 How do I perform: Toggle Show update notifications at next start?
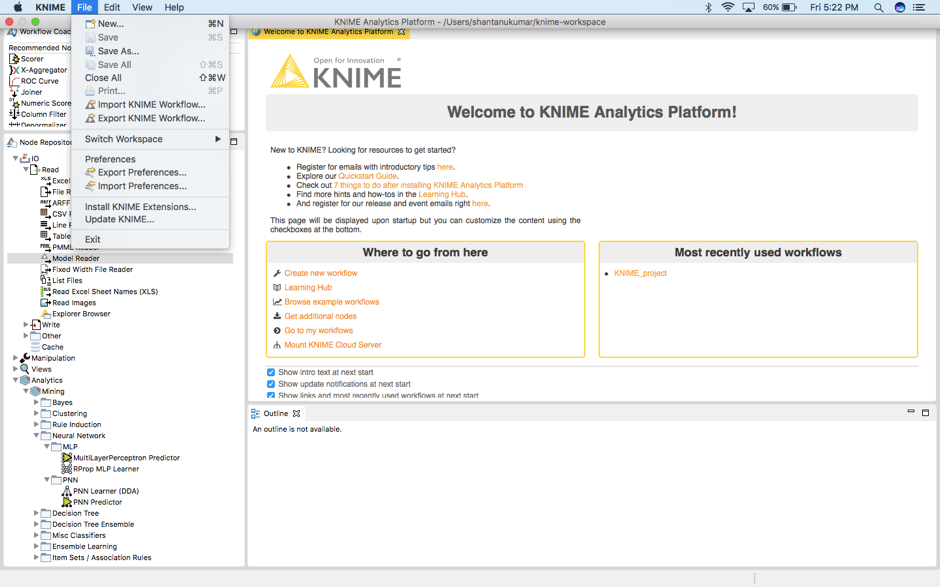pos(271,384)
